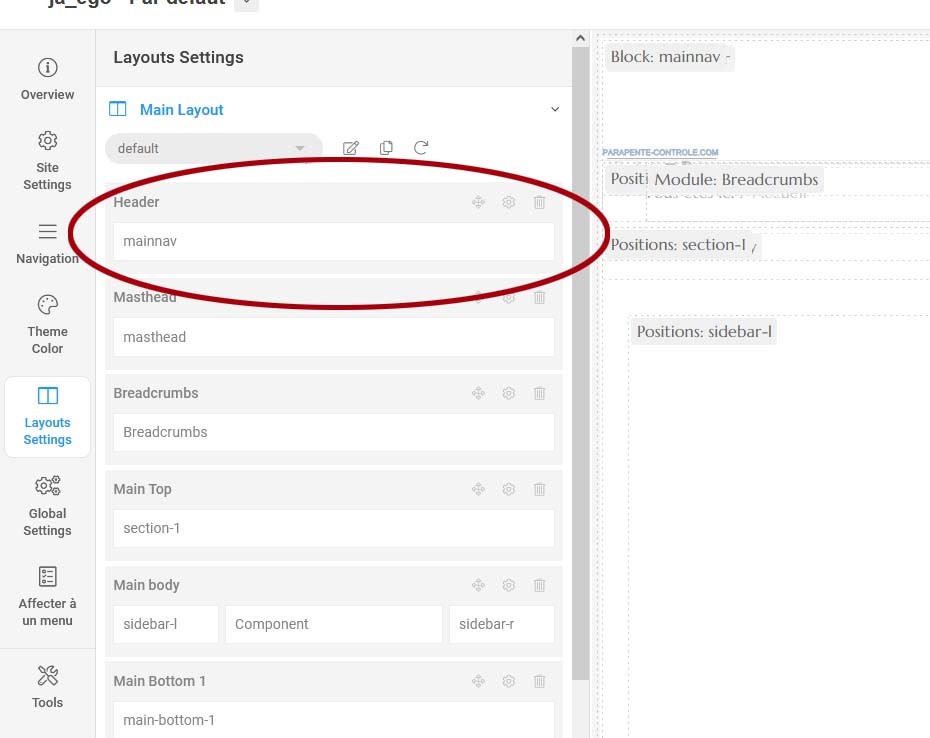Click the Module: Breadcrumbs preview label
930x738 pixels.
click(736, 180)
